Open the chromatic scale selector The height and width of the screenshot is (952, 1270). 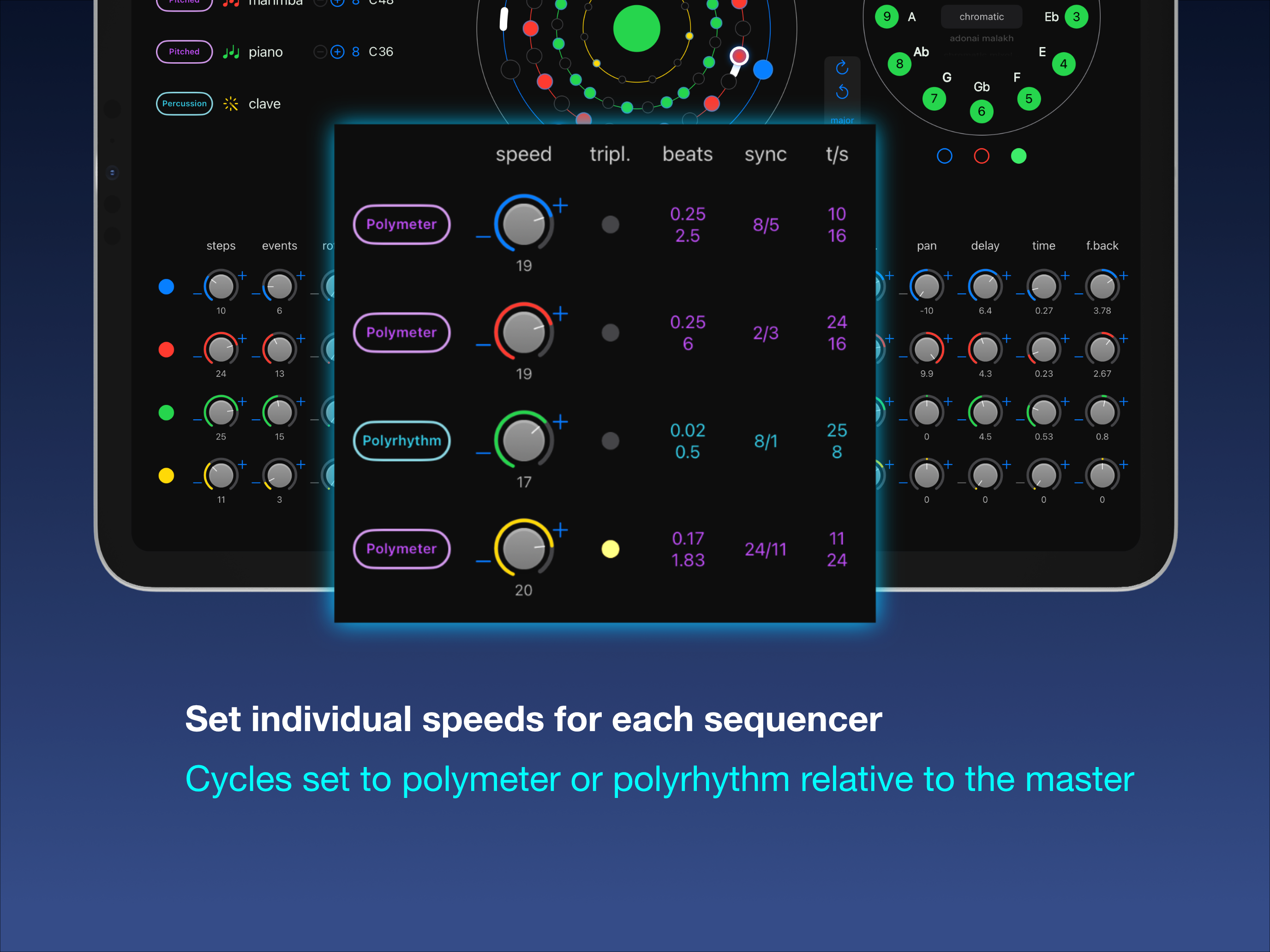tap(981, 17)
